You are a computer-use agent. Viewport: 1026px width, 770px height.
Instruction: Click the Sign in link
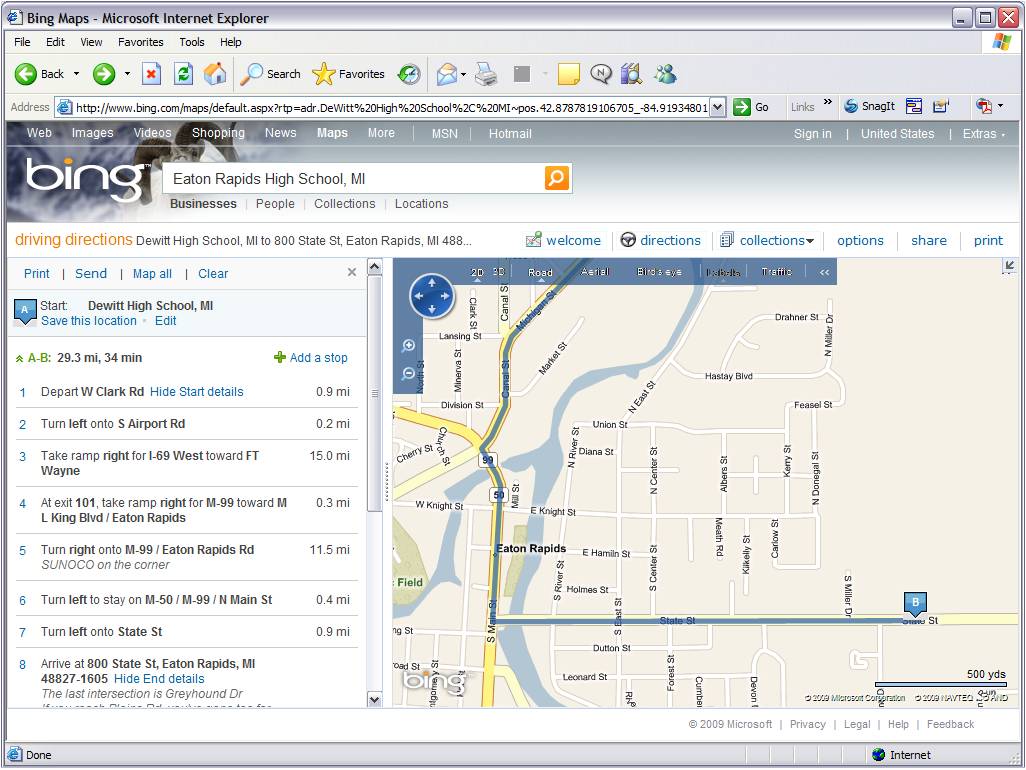click(813, 133)
